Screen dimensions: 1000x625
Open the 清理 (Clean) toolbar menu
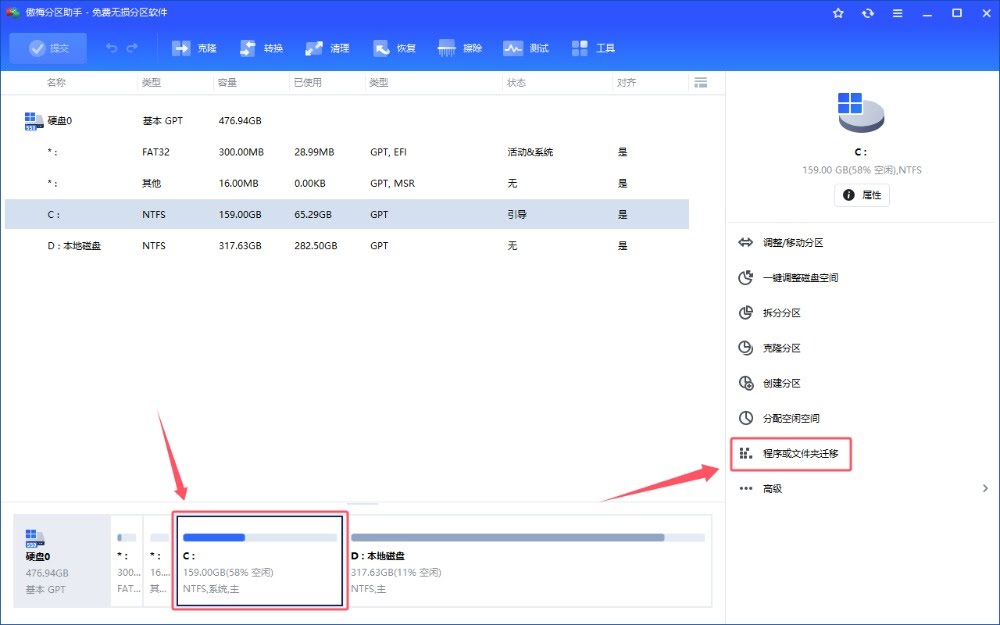pyautogui.click(x=327, y=48)
